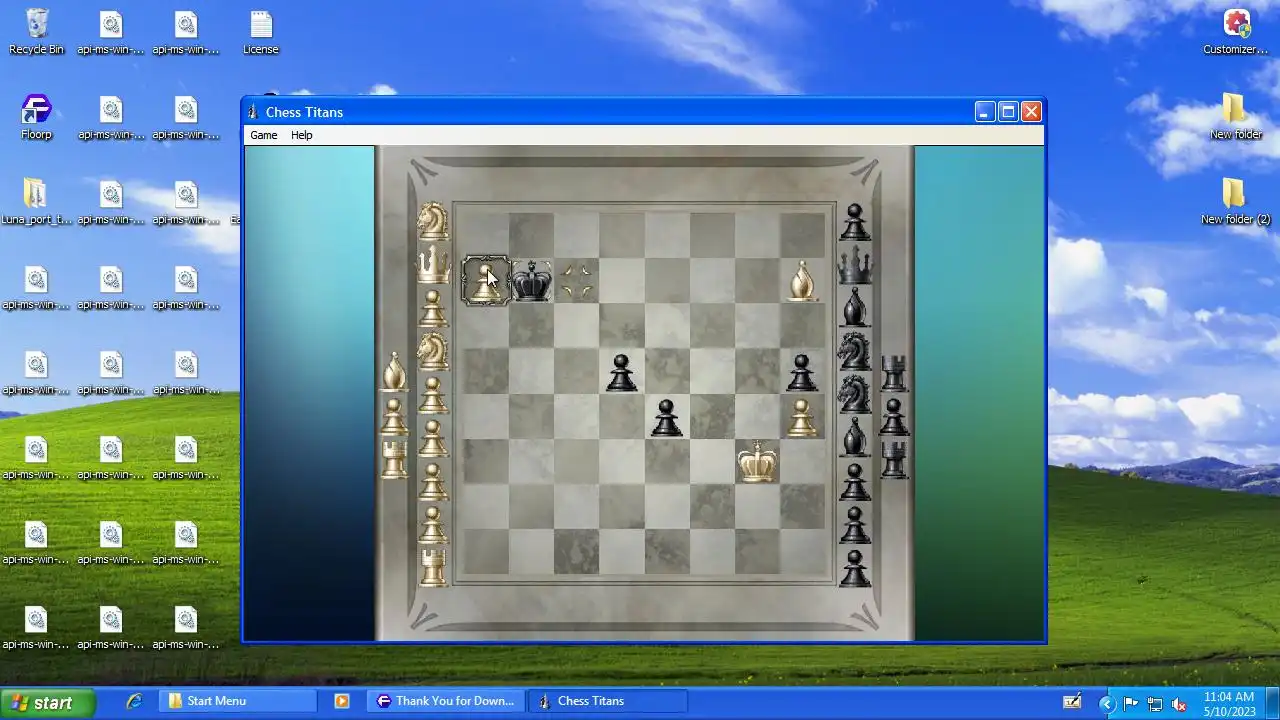The height and width of the screenshot is (720, 1280).
Task: Click the black pawn on d5
Action: coord(622,372)
